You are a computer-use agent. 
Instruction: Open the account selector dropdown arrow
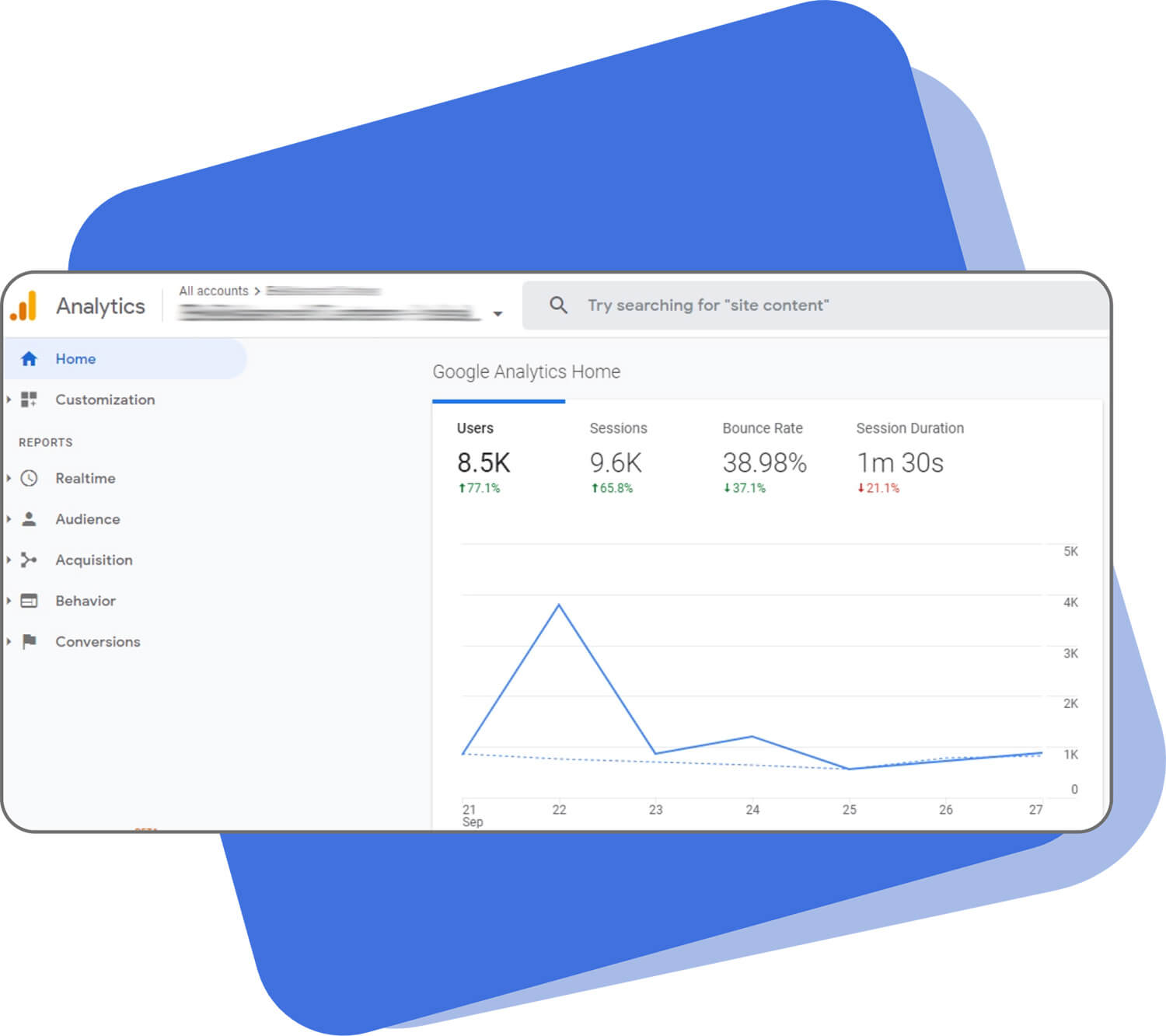497,314
